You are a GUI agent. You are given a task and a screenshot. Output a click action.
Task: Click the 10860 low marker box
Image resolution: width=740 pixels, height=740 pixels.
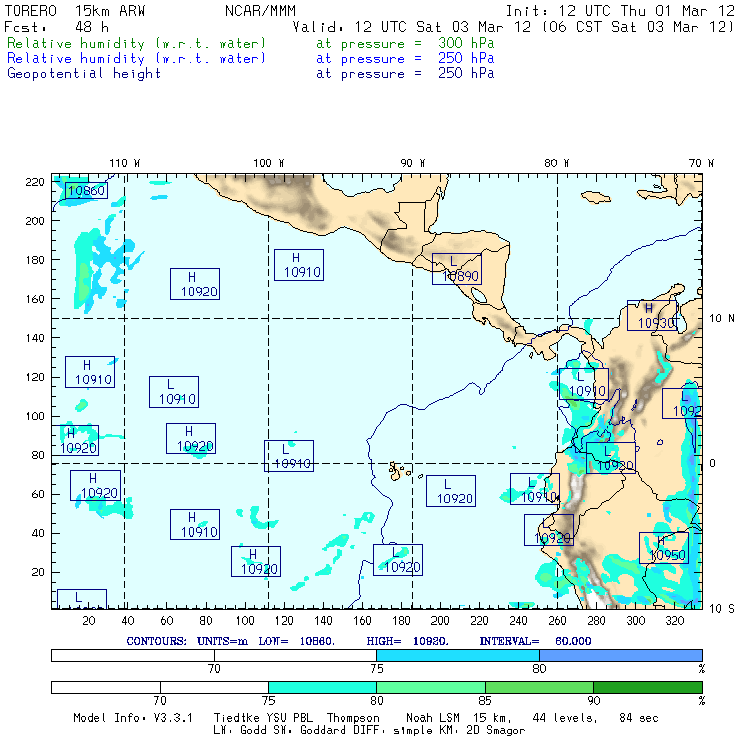tap(85, 190)
